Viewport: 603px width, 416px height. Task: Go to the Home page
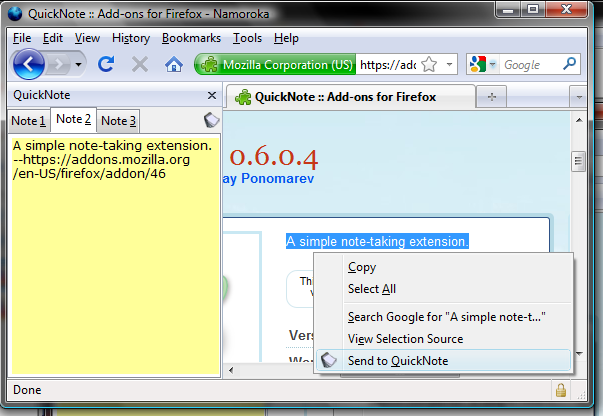point(174,64)
